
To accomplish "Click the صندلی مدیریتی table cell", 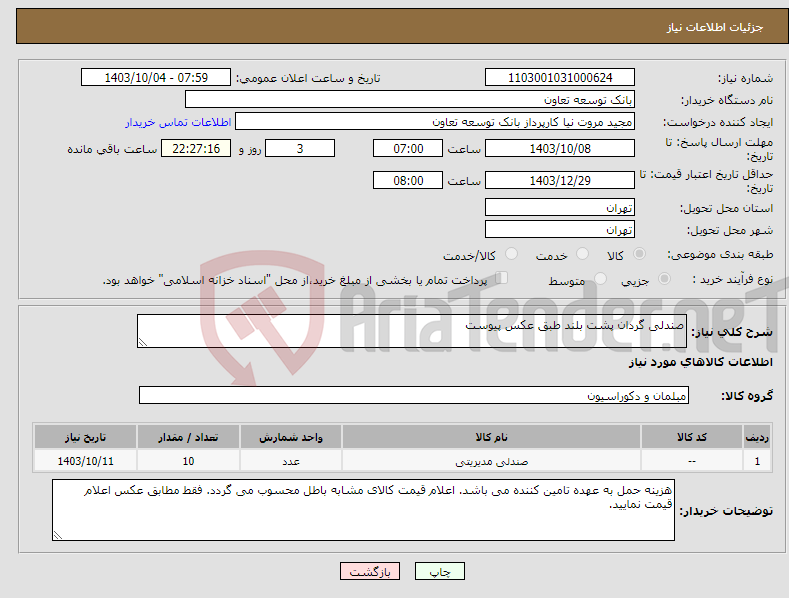I will tap(491, 461).
